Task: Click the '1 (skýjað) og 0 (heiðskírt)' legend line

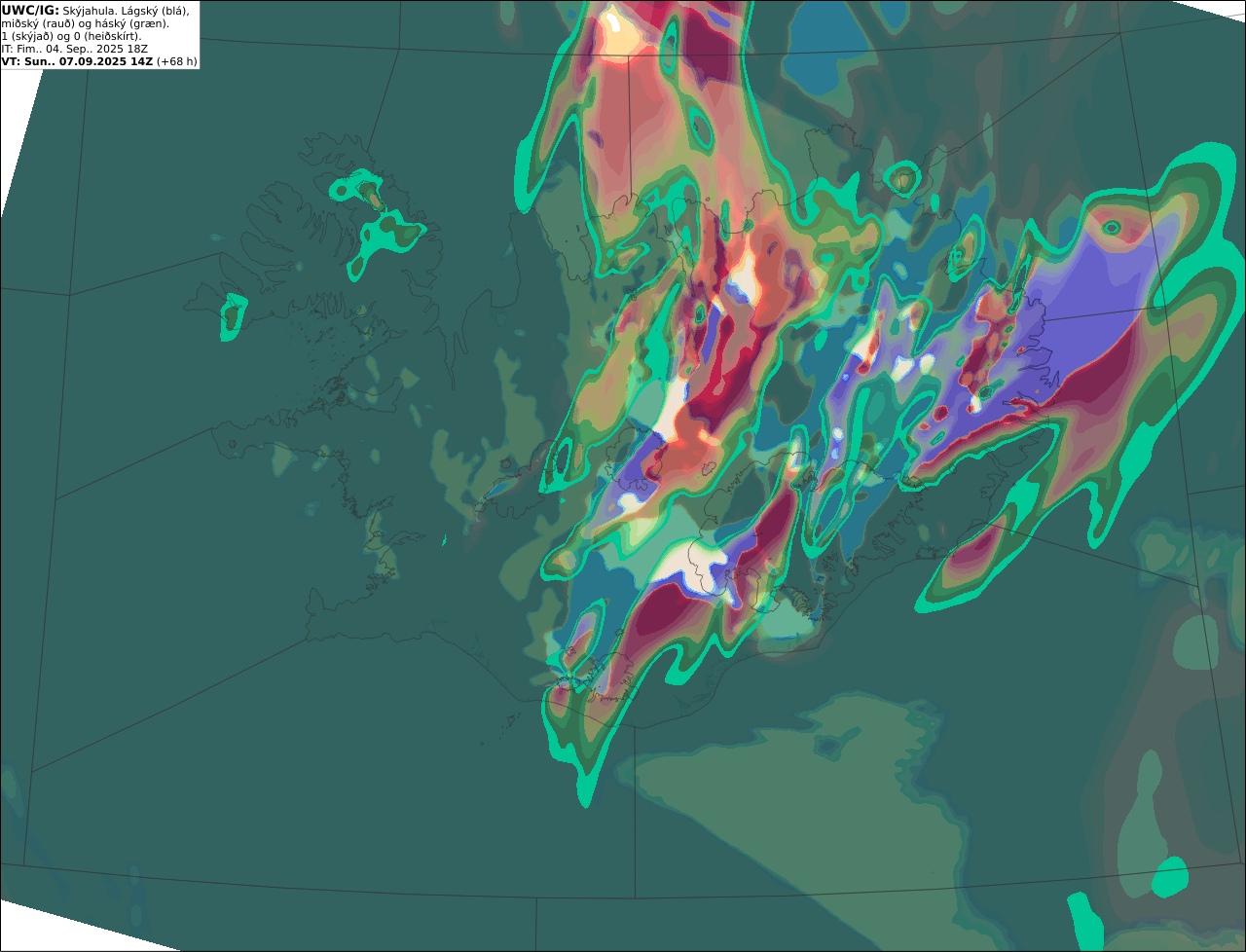Action: tap(71, 36)
